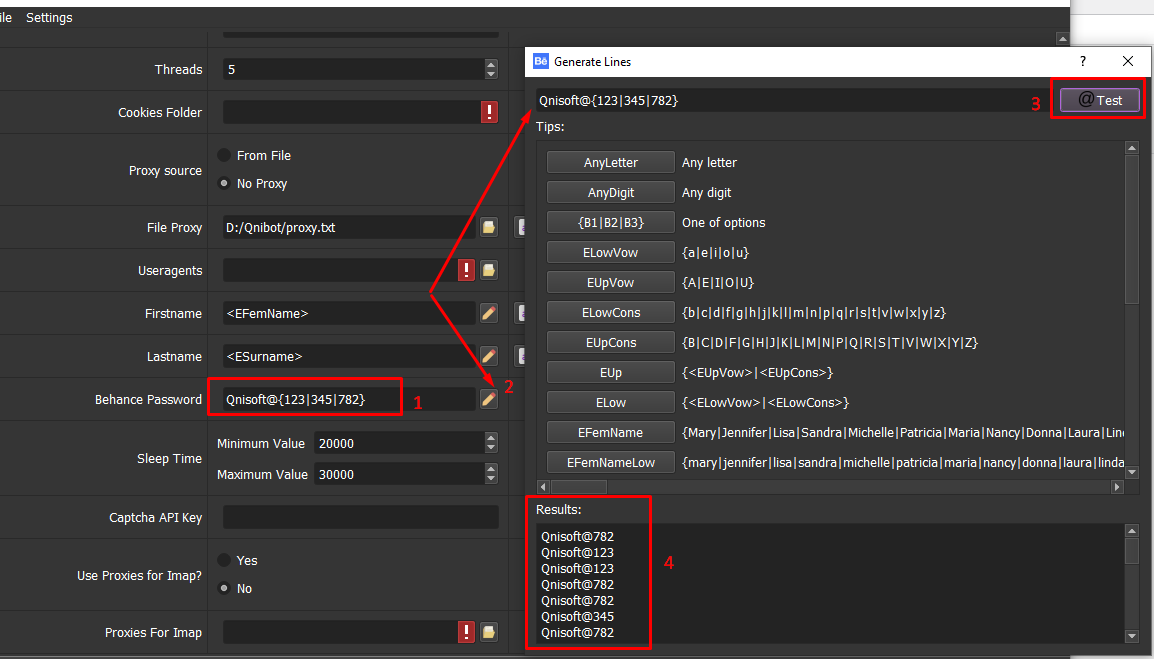
Task: Open the Settings menu
Action: pyautogui.click(x=49, y=18)
